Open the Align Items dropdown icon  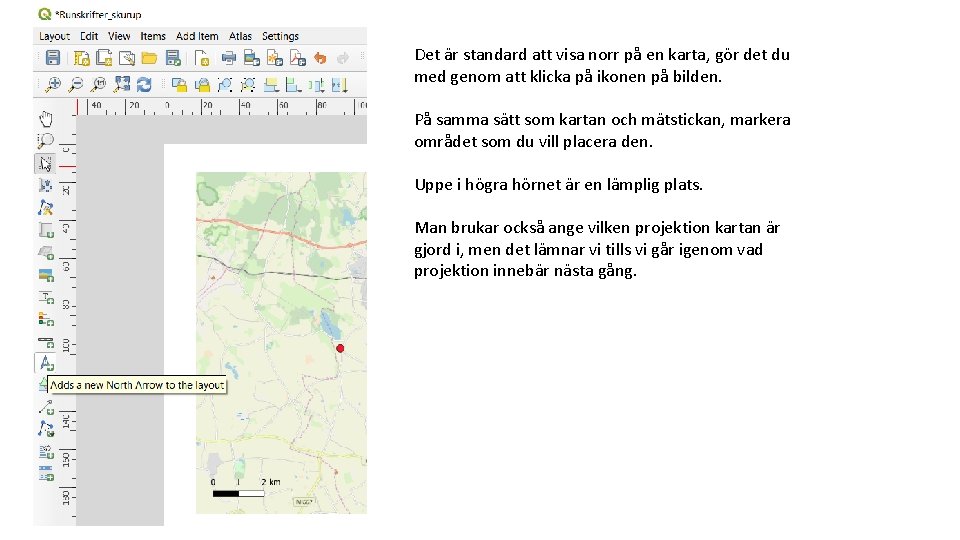(x=294, y=84)
